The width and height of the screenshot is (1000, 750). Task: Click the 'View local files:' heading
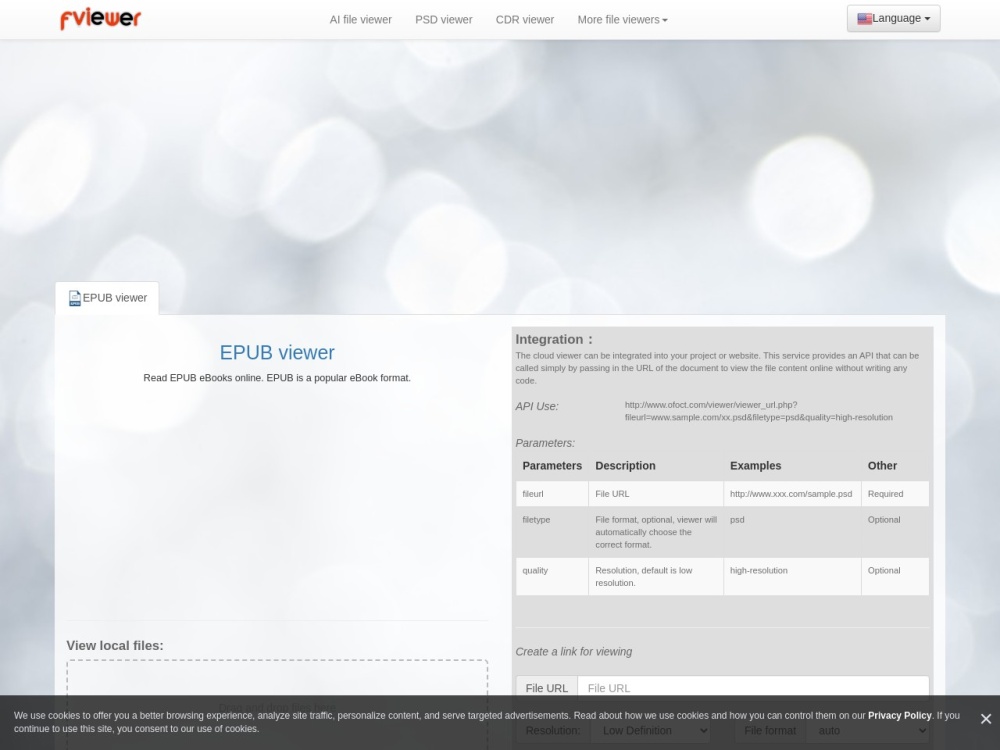pyautogui.click(x=115, y=645)
